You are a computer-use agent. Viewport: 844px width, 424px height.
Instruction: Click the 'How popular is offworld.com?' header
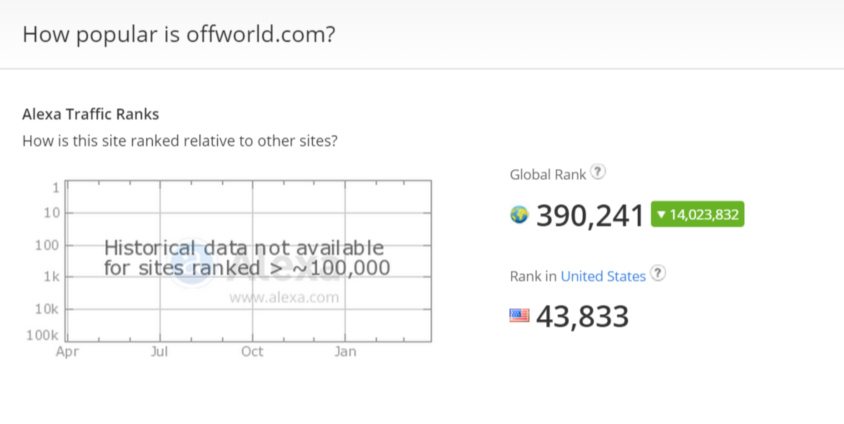[x=179, y=34]
